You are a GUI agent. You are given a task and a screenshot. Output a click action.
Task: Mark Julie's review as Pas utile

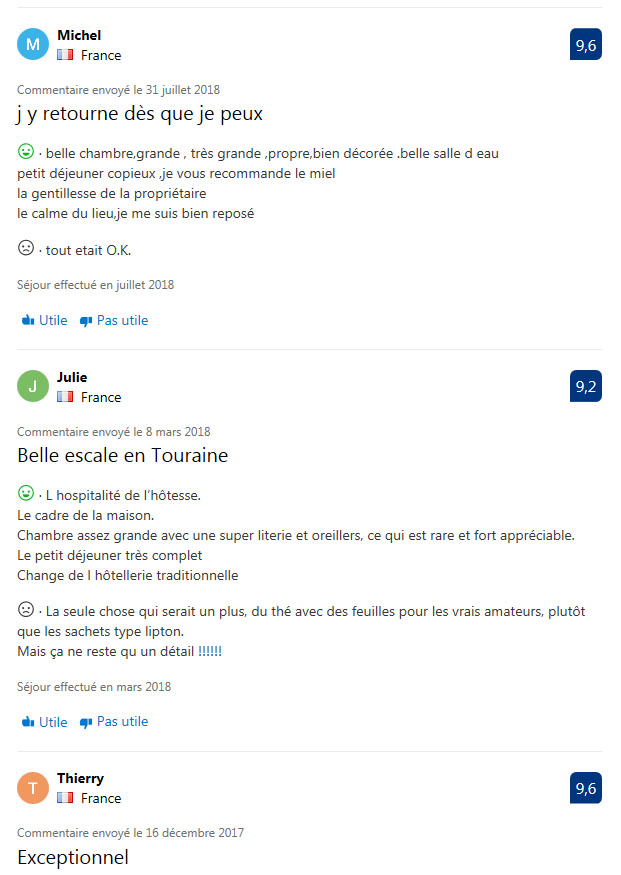click(x=113, y=722)
